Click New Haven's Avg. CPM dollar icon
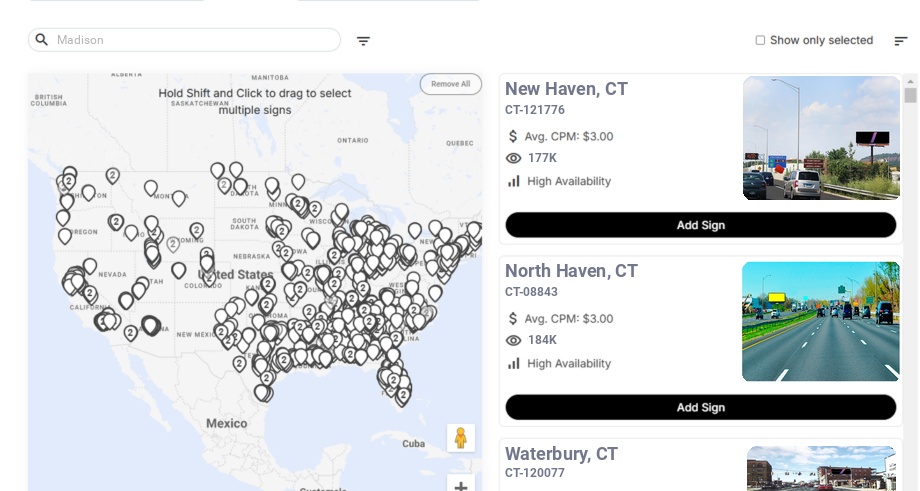The width and height of the screenshot is (920, 491). pyautogui.click(x=513, y=136)
